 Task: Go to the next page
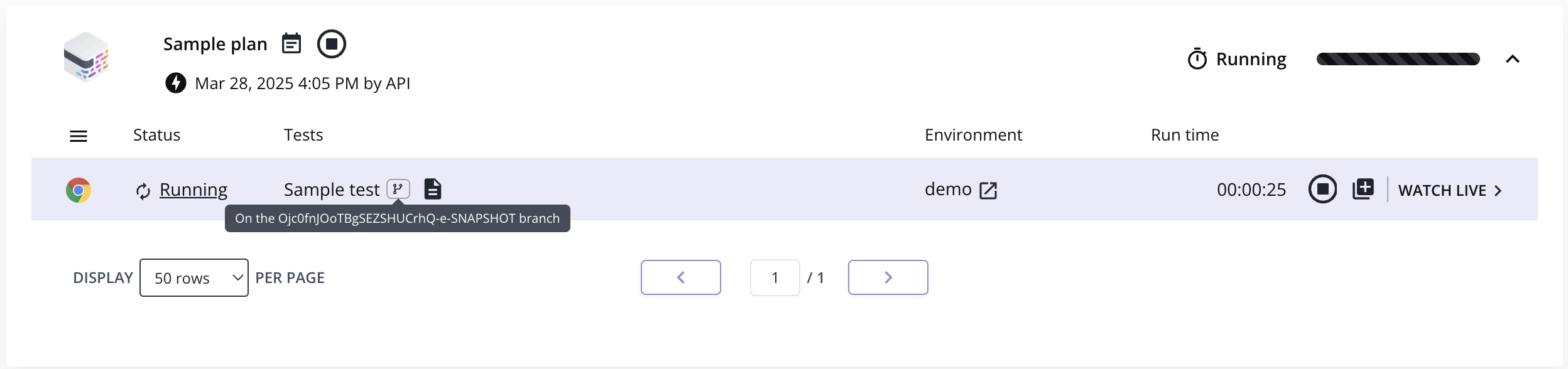click(888, 277)
